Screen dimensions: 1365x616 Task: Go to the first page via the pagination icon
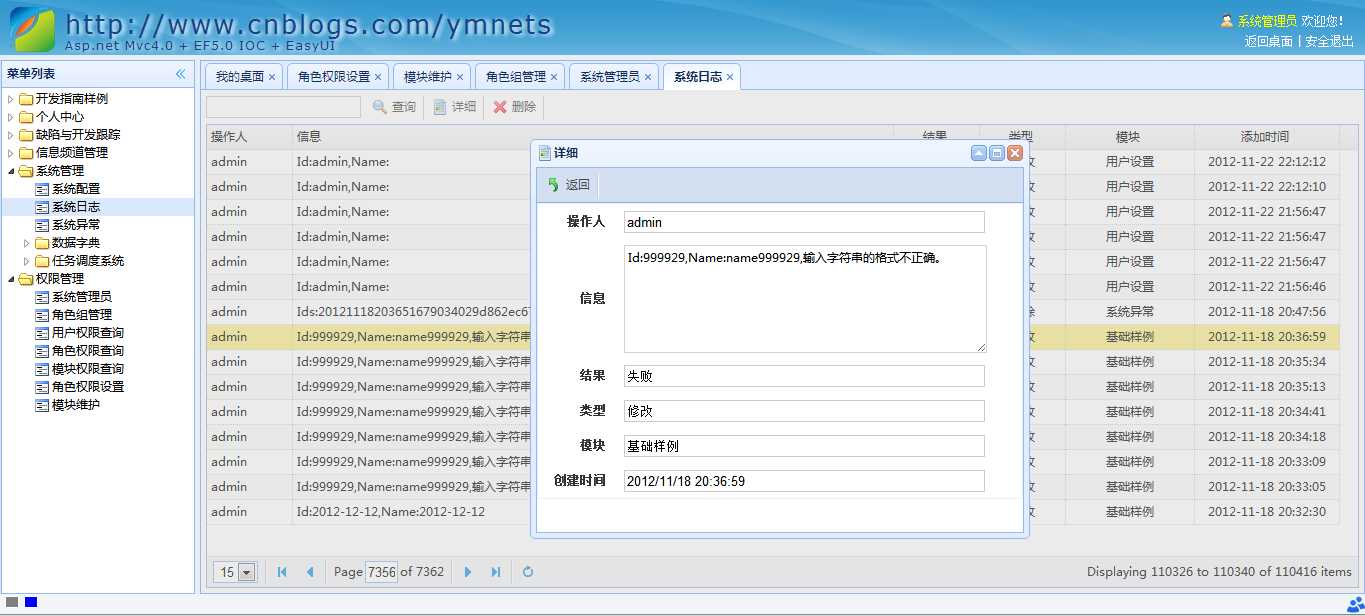tap(281, 572)
